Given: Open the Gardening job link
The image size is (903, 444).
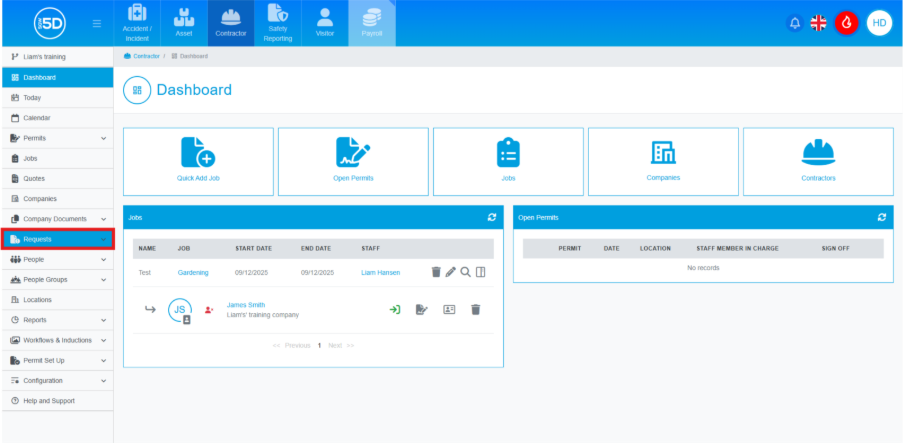Looking at the screenshot, I should [x=193, y=272].
